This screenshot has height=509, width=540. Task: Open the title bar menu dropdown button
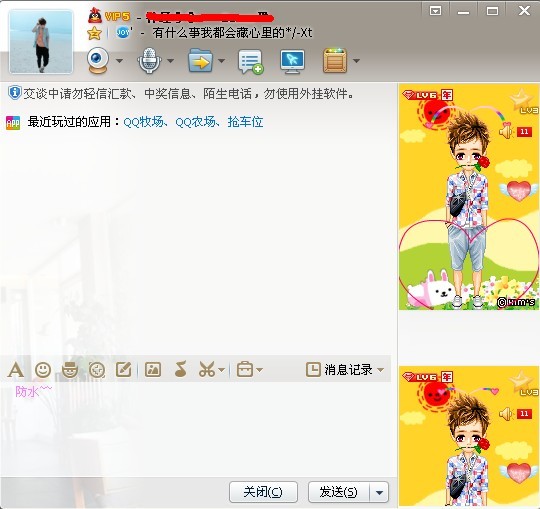[x=436, y=11]
